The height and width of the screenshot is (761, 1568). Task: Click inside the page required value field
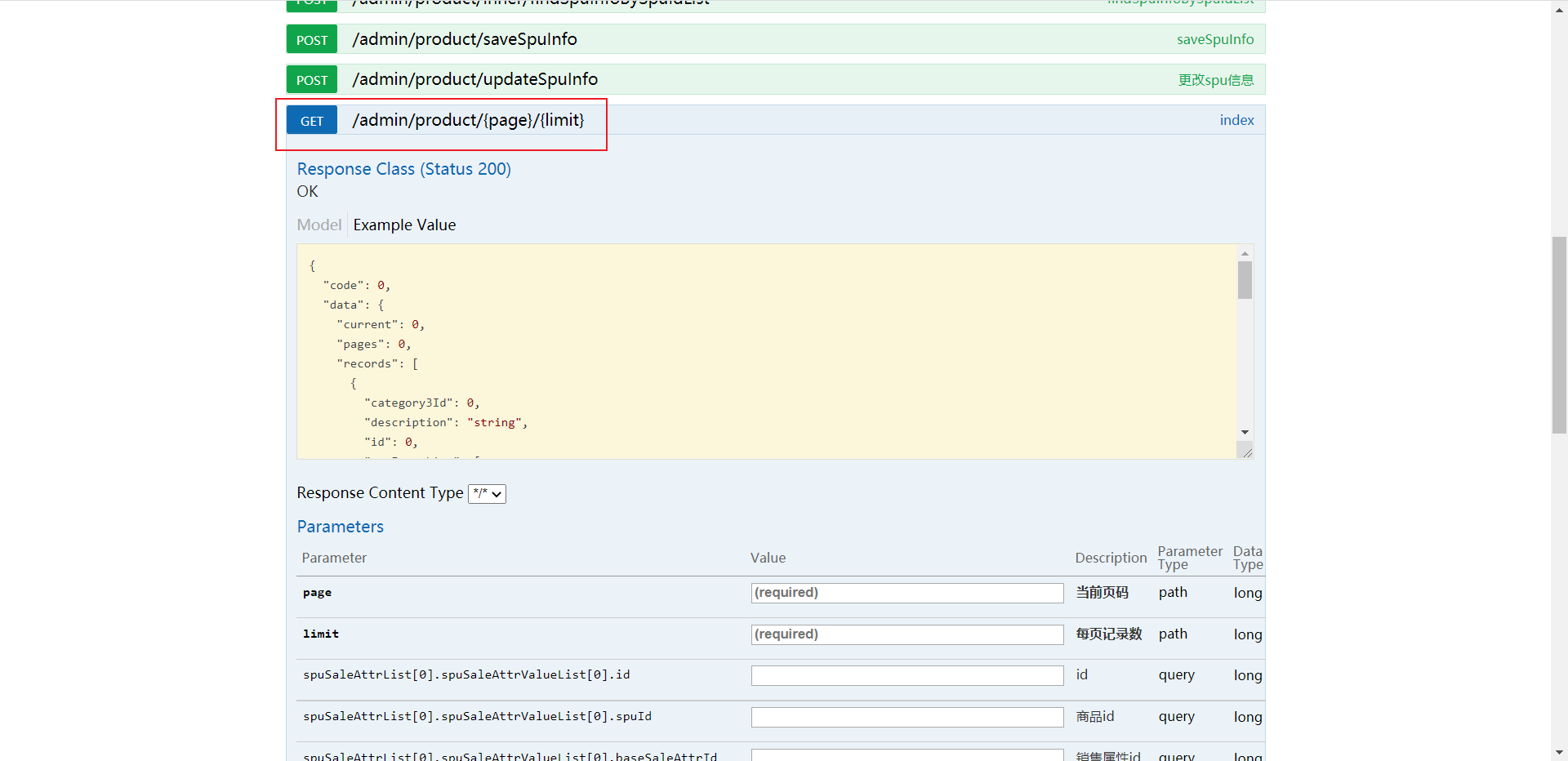click(x=906, y=593)
